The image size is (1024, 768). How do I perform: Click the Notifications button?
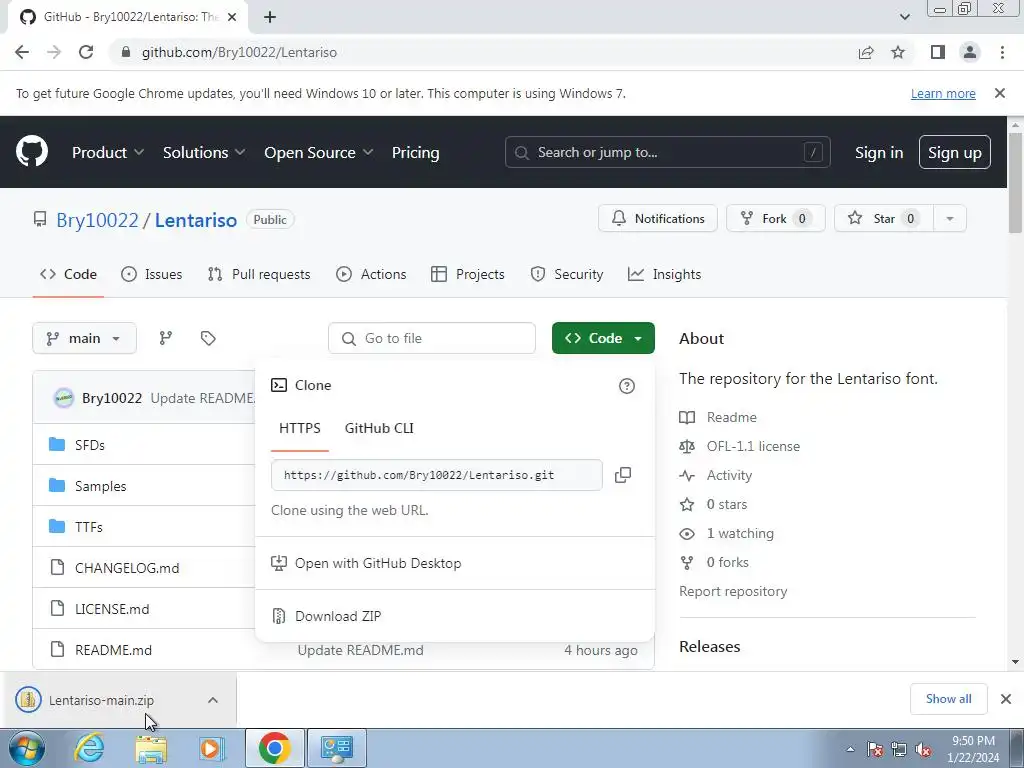pos(658,219)
